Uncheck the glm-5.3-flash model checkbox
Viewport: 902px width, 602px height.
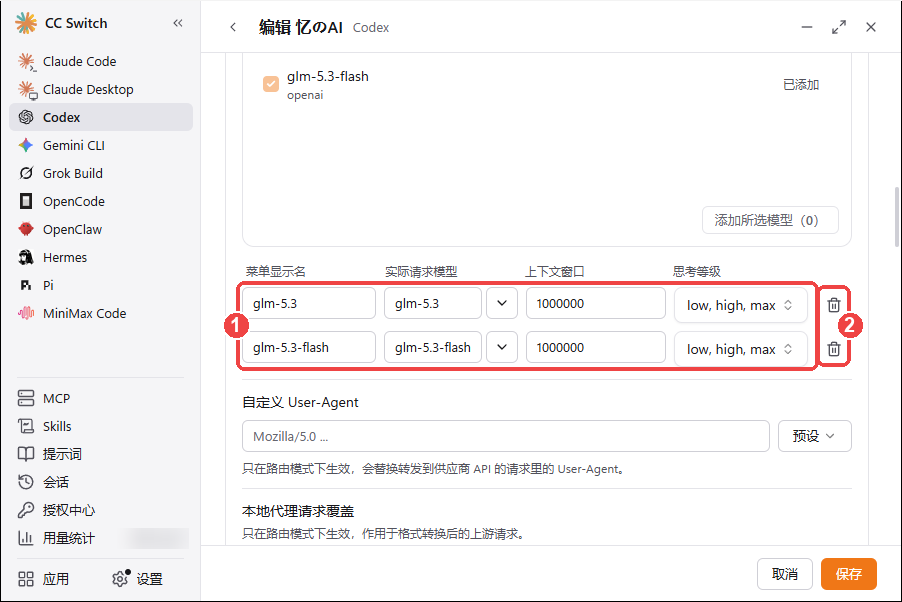click(x=271, y=84)
